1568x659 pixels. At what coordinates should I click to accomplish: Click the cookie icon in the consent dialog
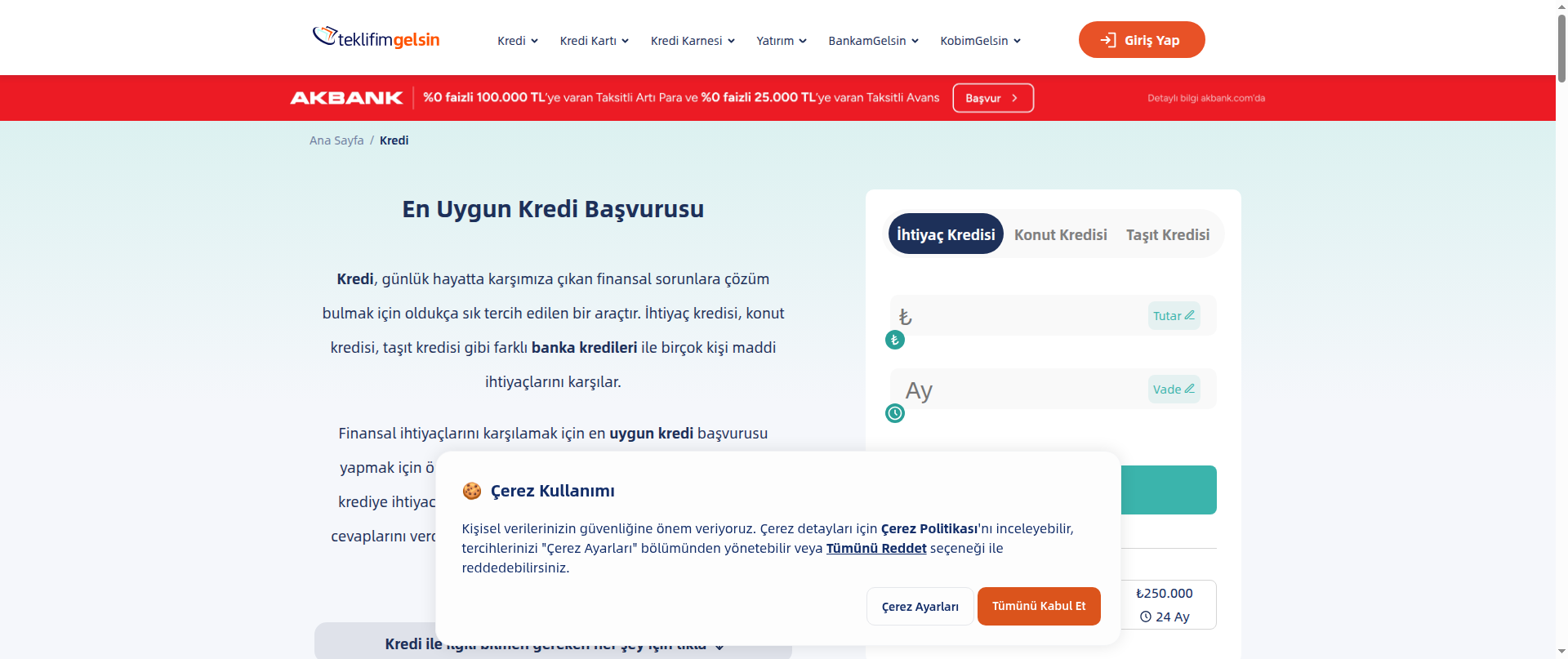(472, 491)
